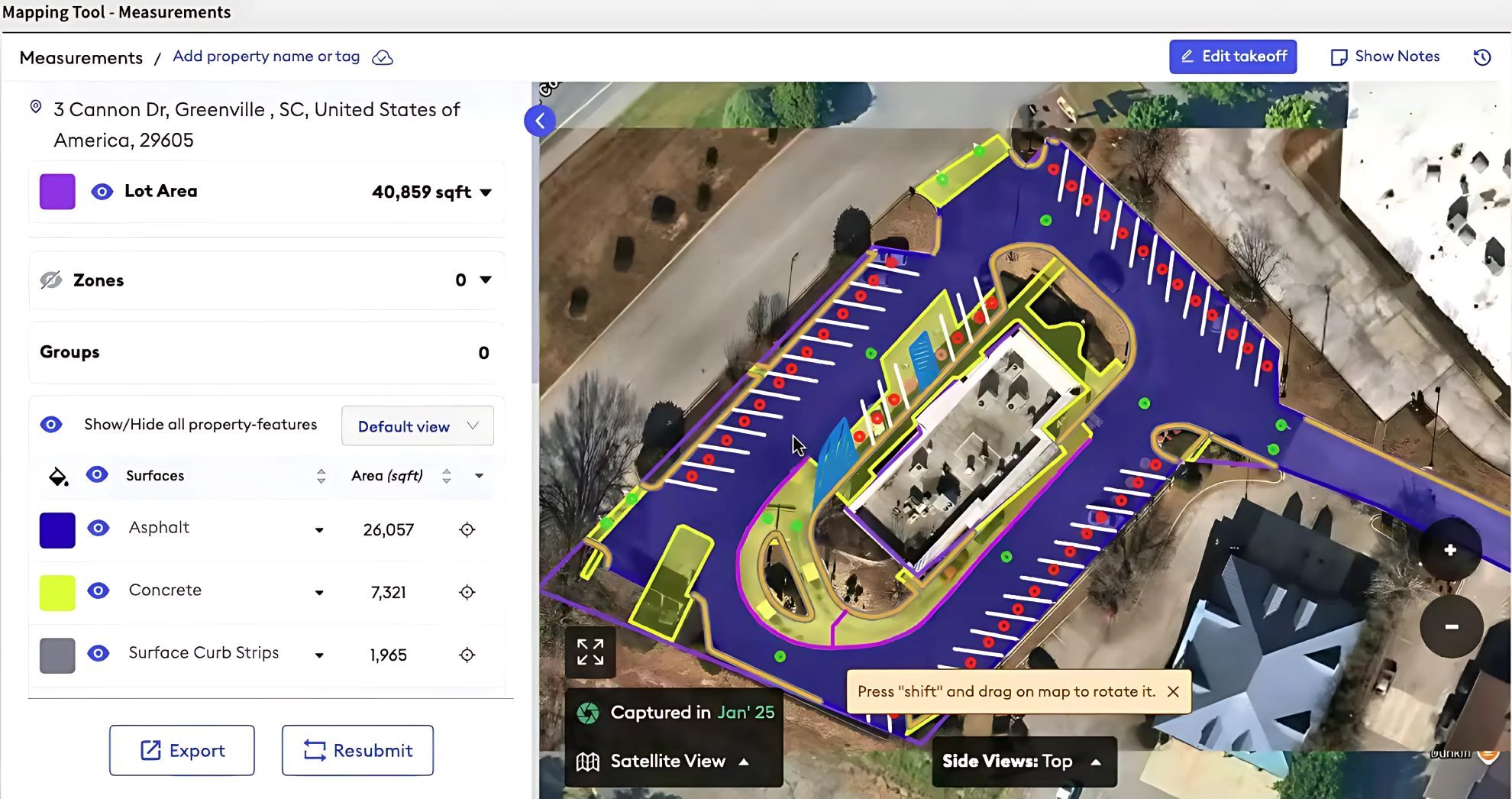Click the cloud save icon
Viewport: 1512px width, 799px height.
point(382,58)
